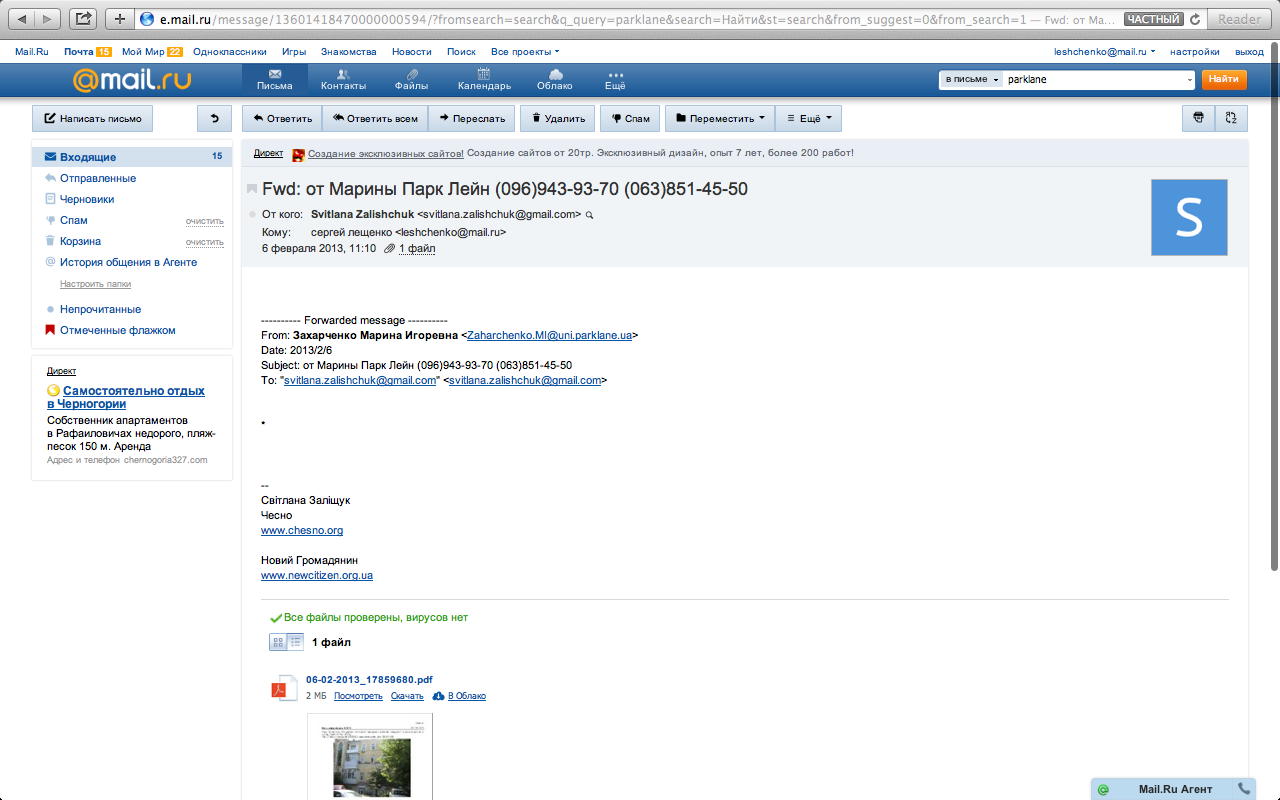
Task: Click the undo arrow button beside Написать письмо
Action: coord(214,118)
